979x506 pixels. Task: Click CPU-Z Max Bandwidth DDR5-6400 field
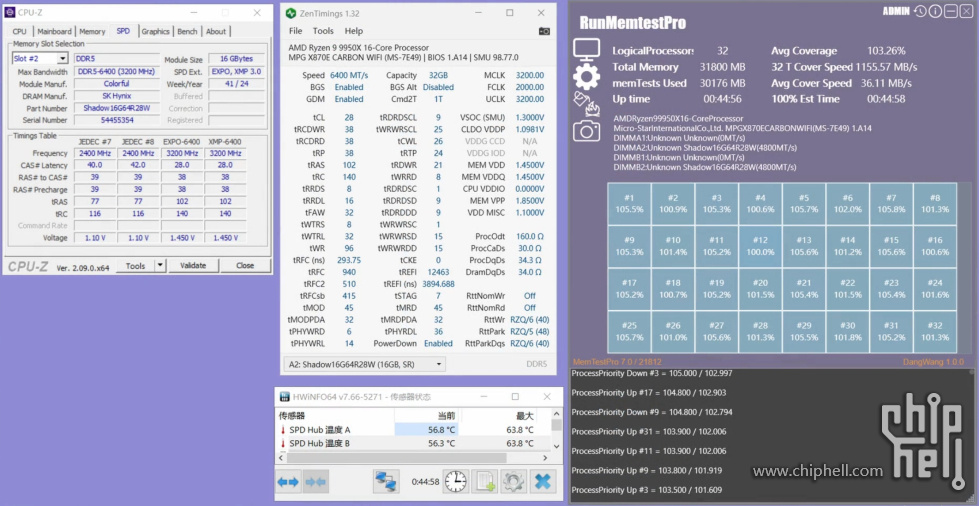click(116, 72)
